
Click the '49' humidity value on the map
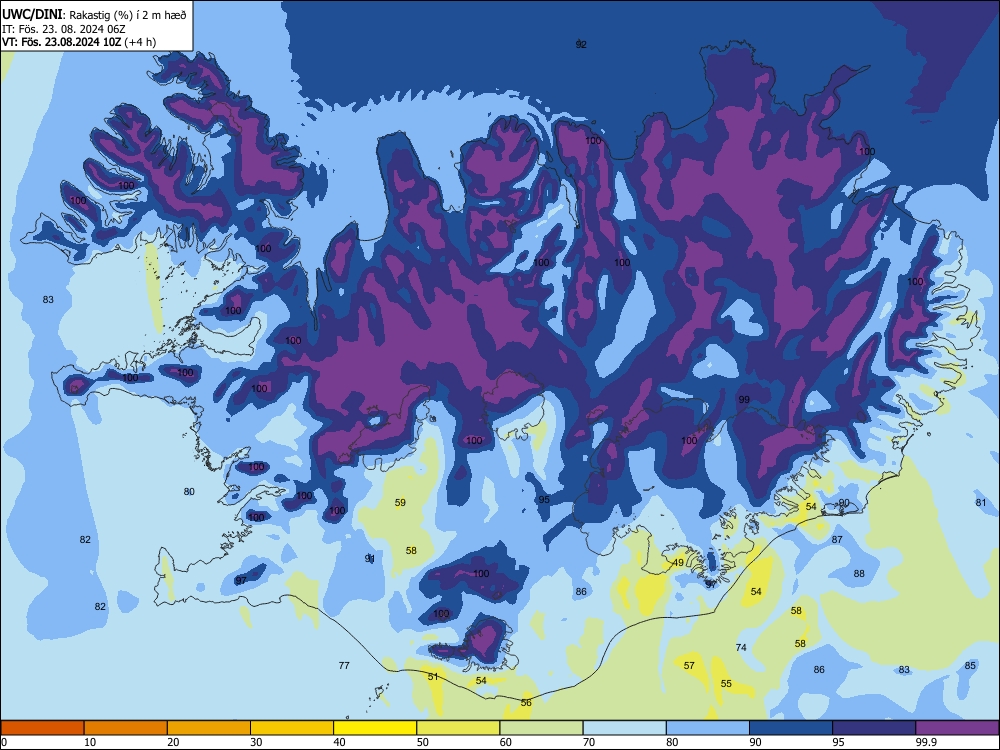[x=679, y=562]
